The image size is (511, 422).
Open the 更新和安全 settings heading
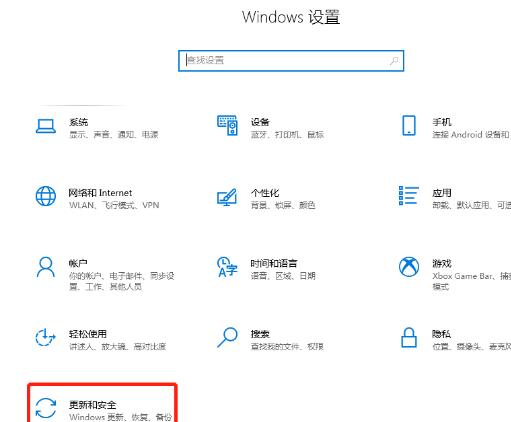93,405
